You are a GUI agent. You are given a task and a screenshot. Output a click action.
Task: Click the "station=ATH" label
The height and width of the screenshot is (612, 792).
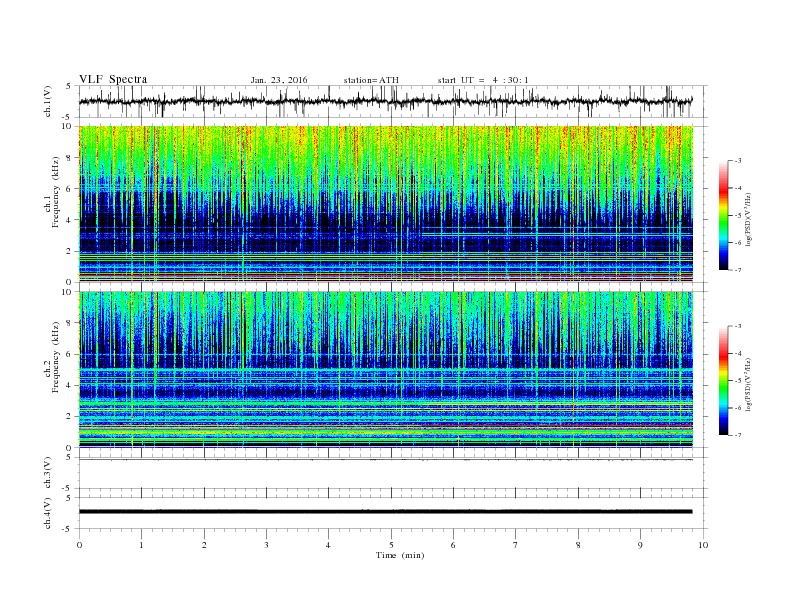click(371, 80)
